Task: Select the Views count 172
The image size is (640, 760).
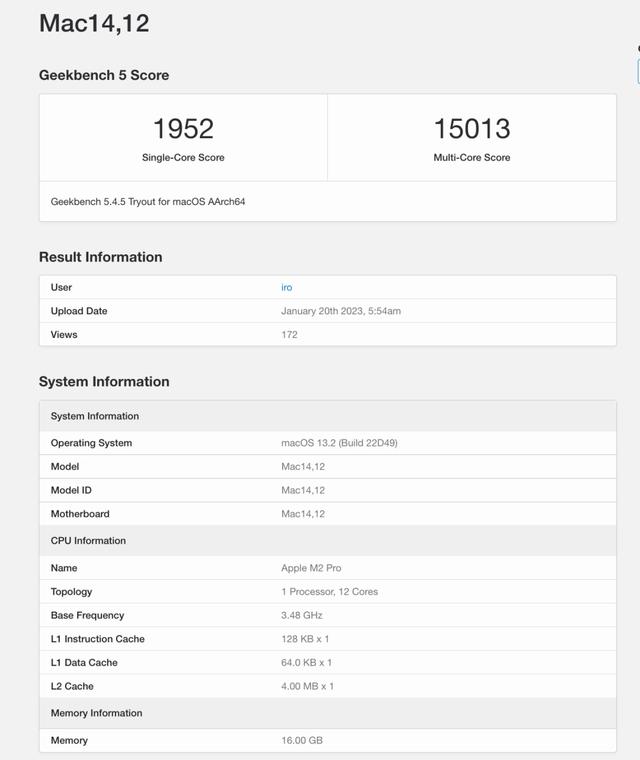Action: click(x=289, y=334)
